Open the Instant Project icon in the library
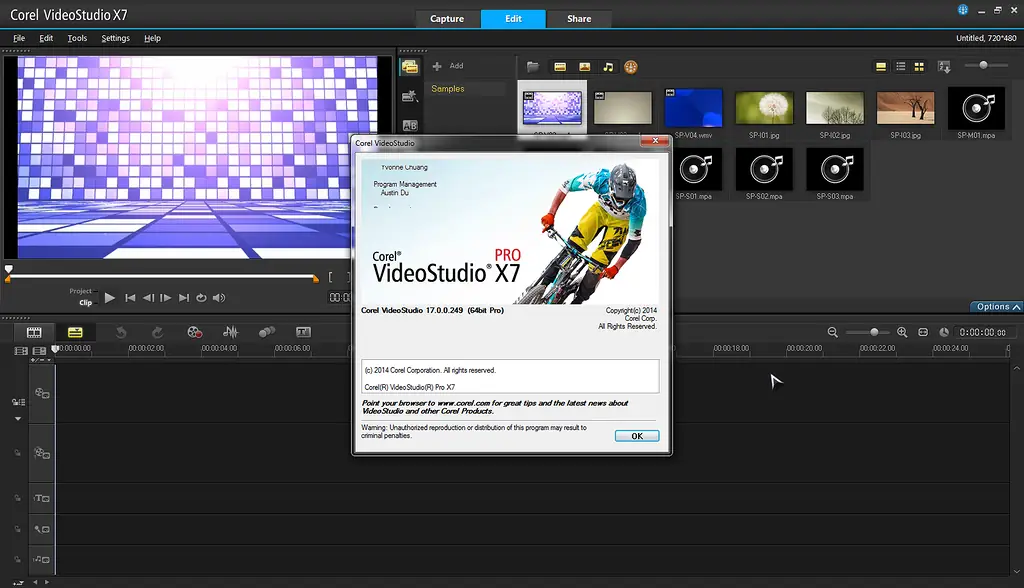The height and width of the screenshot is (588, 1024). pyautogui.click(x=632, y=66)
